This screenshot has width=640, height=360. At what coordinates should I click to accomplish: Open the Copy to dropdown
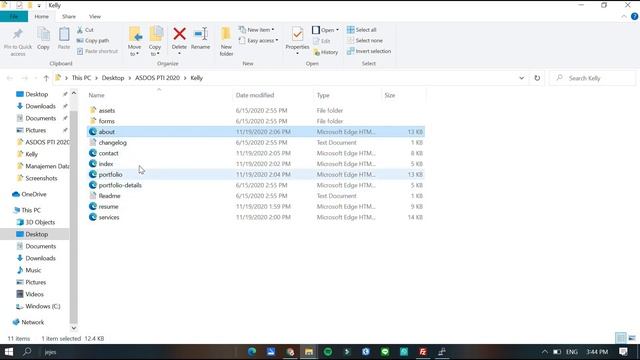(155, 41)
